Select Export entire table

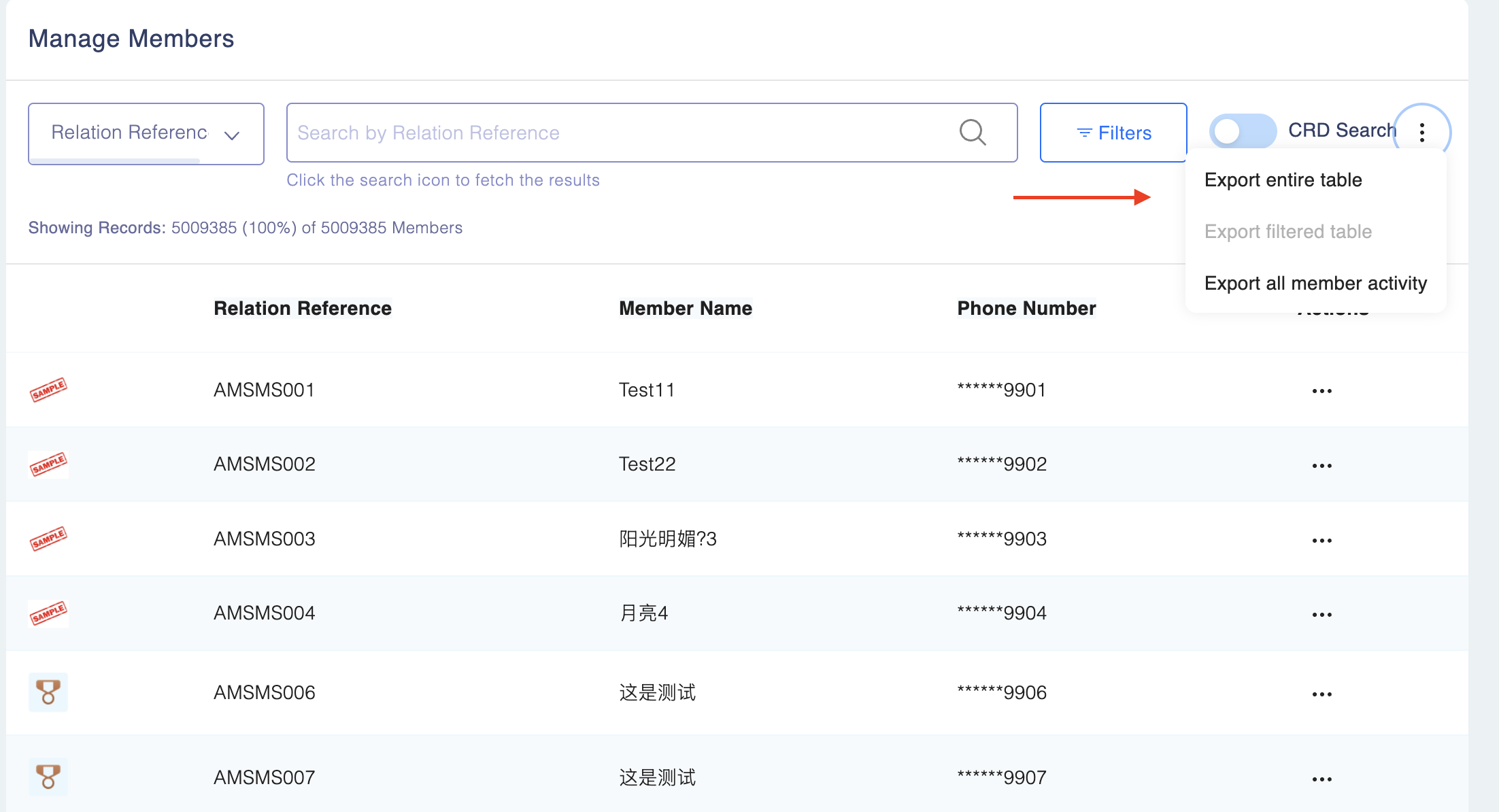pyautogui.click(x=1283, y=180)
